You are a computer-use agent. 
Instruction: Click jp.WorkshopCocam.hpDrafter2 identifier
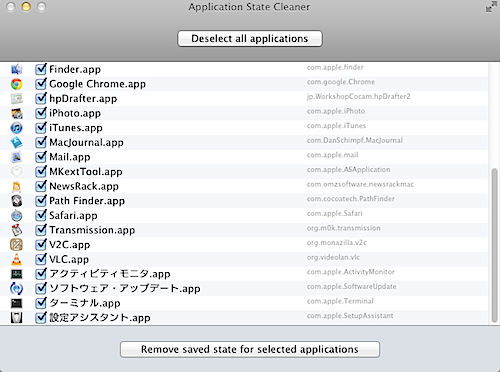tap(358, 97)
